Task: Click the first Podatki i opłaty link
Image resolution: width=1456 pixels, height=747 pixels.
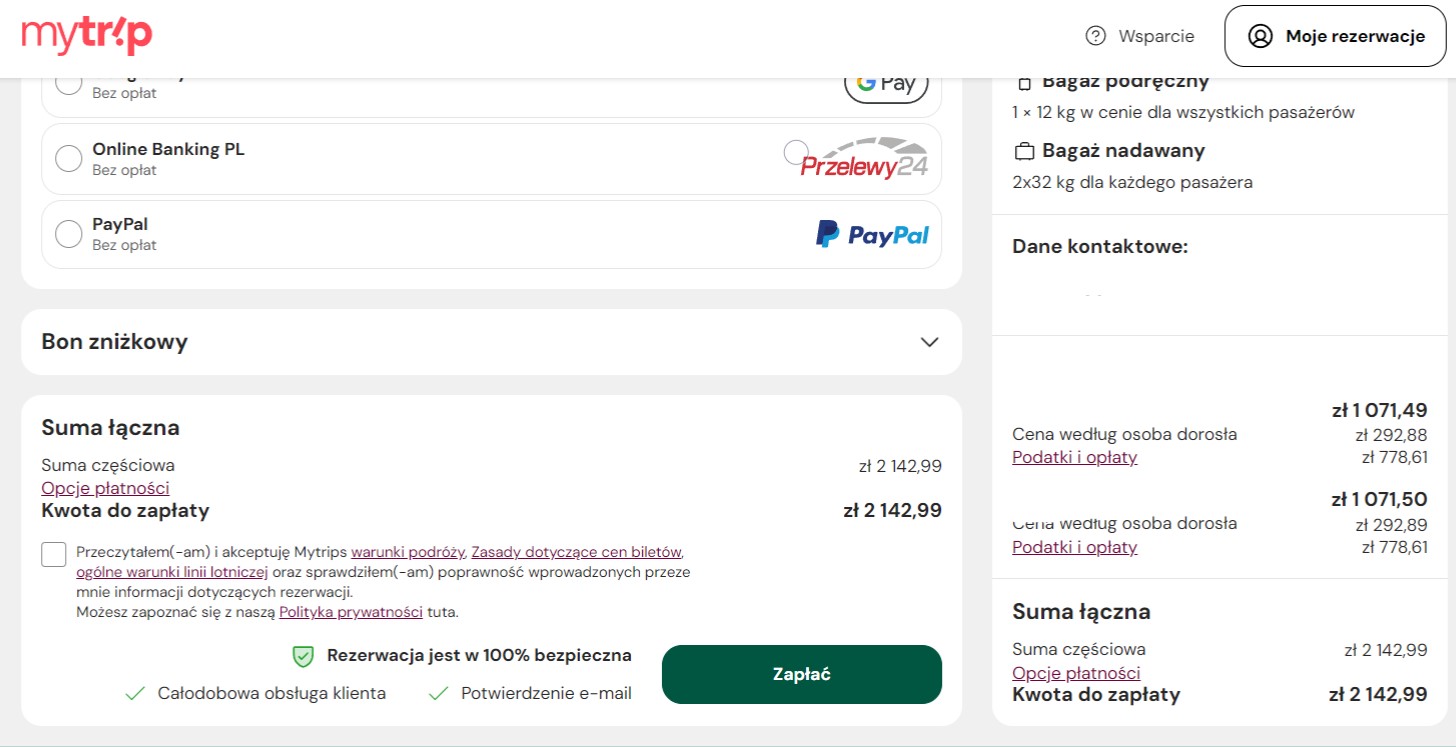Action: click(x=1075, y=457)
